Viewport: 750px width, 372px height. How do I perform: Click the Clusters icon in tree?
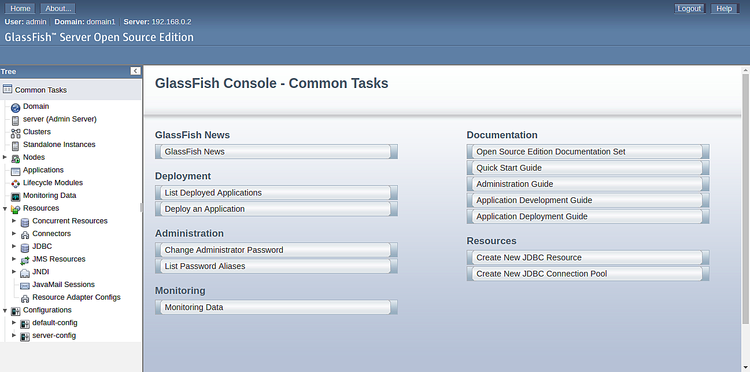click(x=15, y=133)
